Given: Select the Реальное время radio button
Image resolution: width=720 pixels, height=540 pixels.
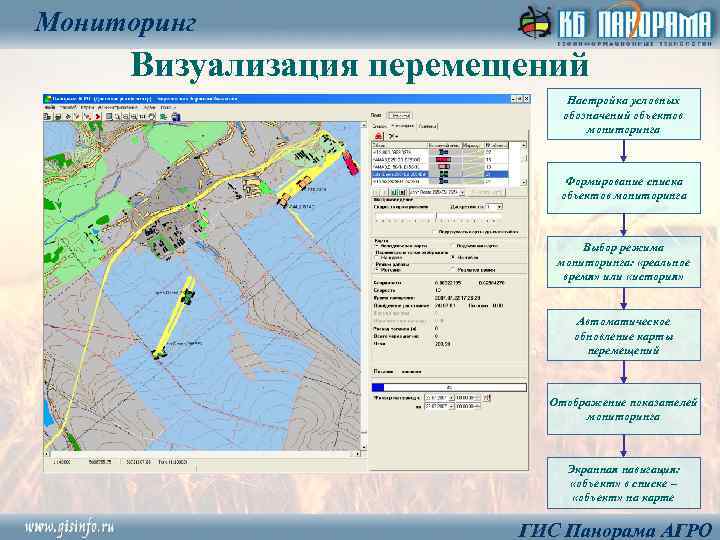Looking at the screenshot, I should point(452,270).
